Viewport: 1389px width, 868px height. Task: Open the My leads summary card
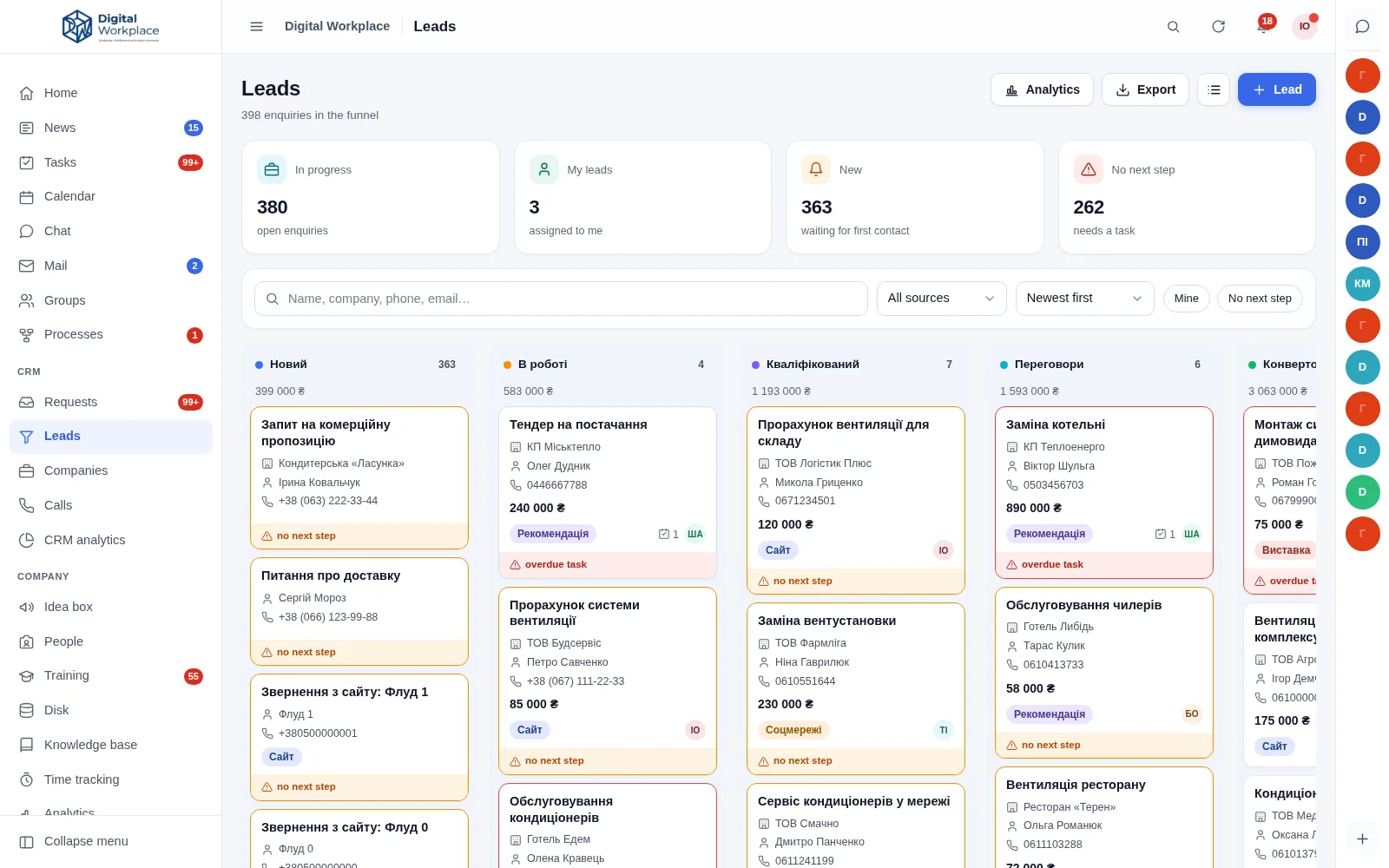pyautogui.click(x=642, y=197)
